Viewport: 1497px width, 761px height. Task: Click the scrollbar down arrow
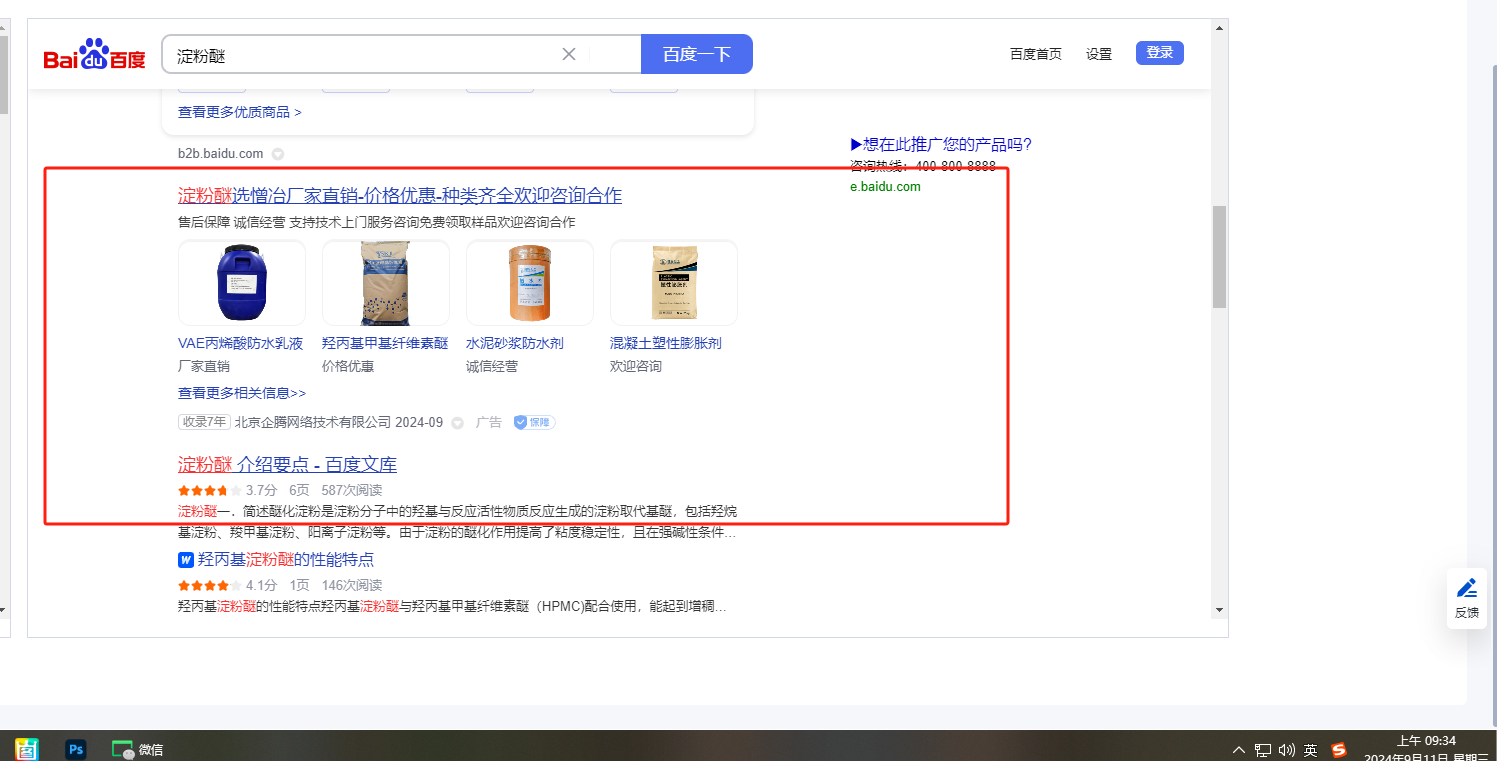click(x=1219, y=610)
